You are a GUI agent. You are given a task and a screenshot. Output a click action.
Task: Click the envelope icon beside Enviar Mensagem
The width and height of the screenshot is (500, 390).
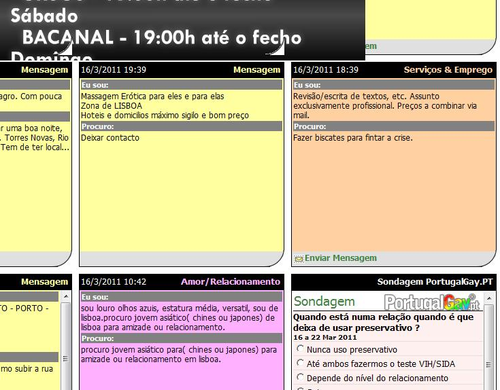(x=299, y=259)
